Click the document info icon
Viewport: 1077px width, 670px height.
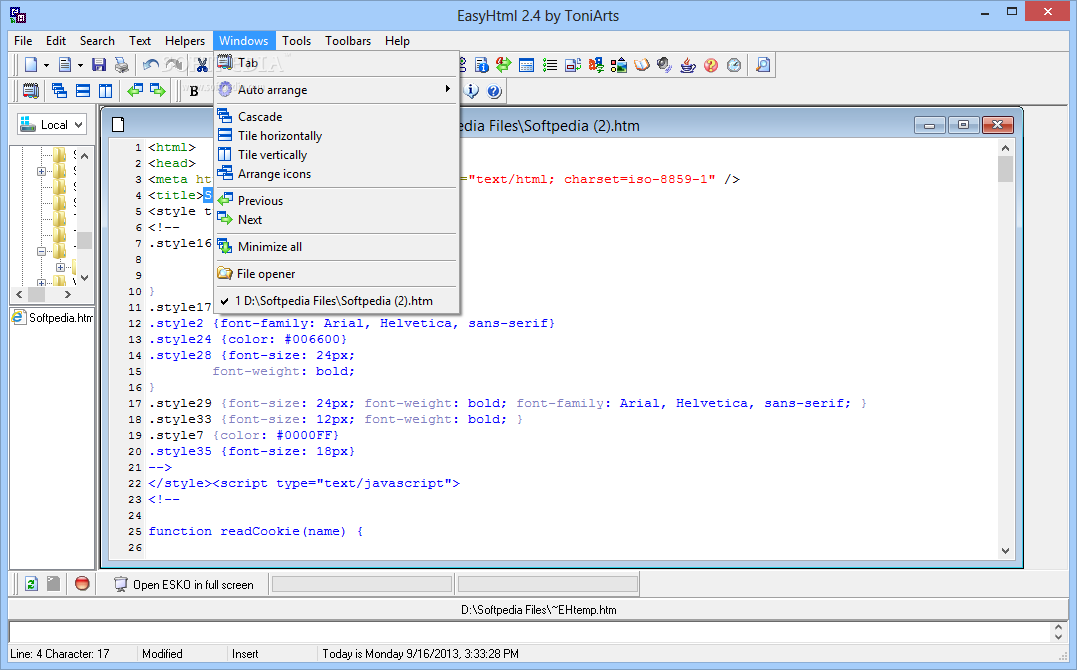(x=482, y=65)
